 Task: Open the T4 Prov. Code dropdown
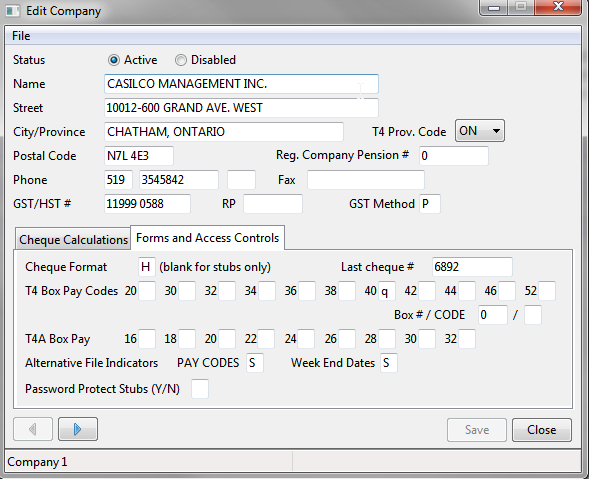coord(480,131)
